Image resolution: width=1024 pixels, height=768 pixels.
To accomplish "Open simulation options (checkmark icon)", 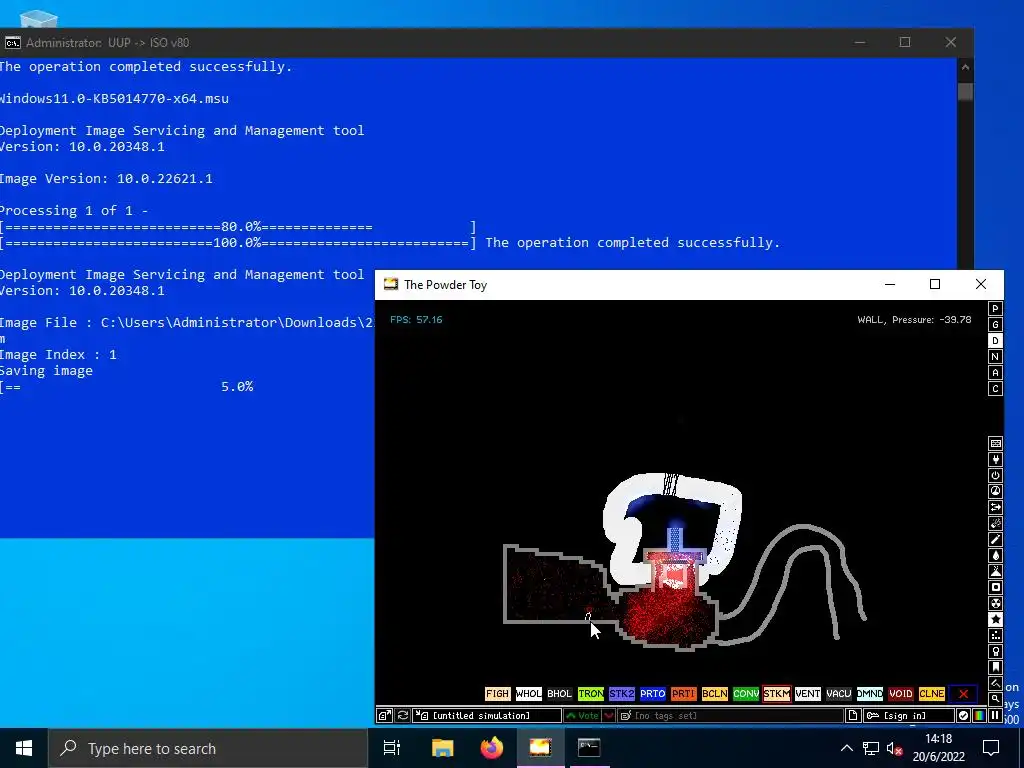I will tap(963, 716).
